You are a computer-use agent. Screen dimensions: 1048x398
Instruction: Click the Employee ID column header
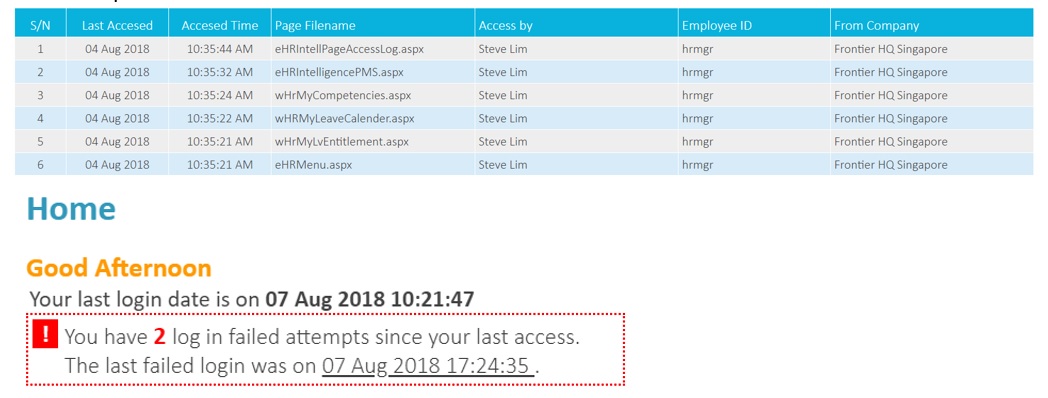click(x=754, y=25)
